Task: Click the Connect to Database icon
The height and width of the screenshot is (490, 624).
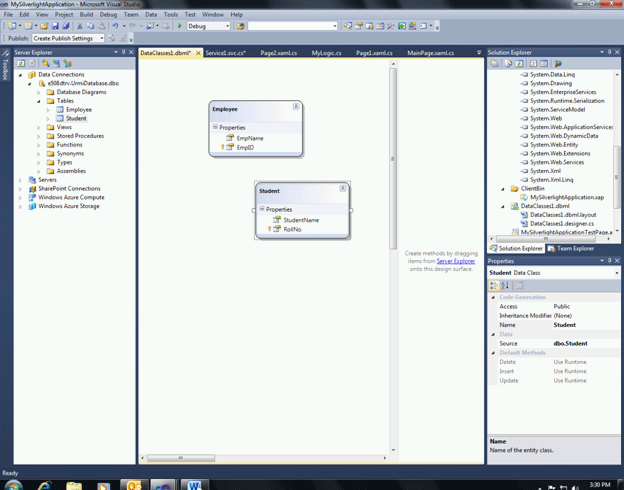Action: [x=46, y=63]
